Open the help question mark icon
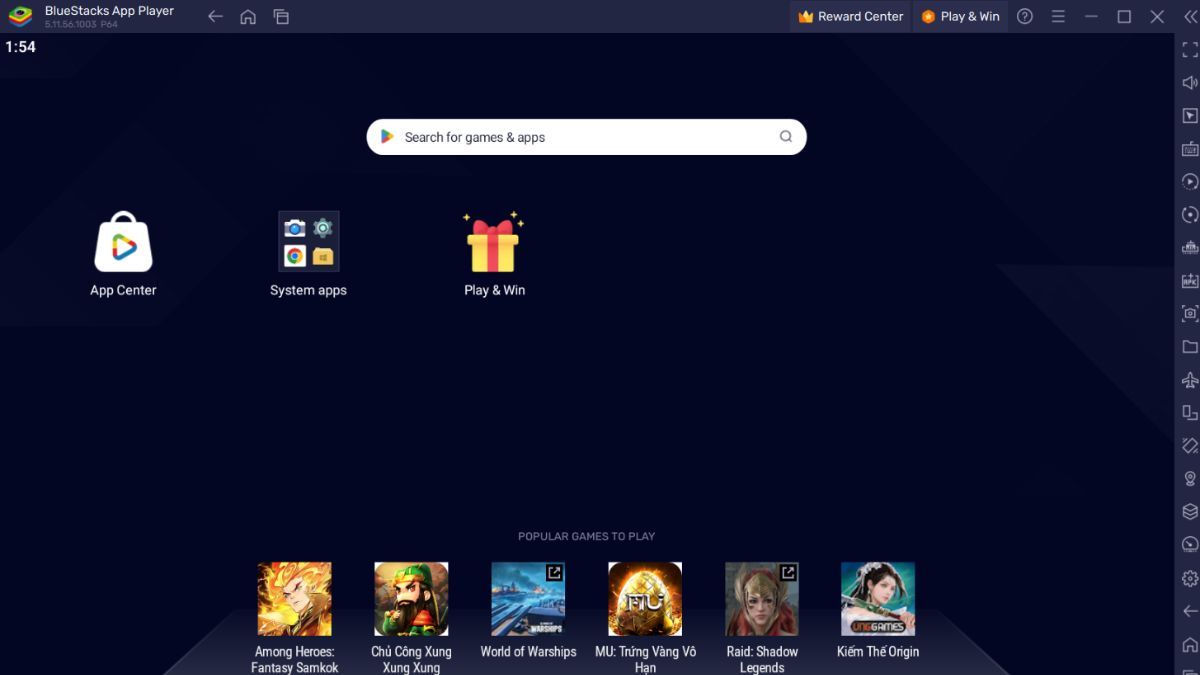Screen dimensions: 1200x675 point(1025,16)
